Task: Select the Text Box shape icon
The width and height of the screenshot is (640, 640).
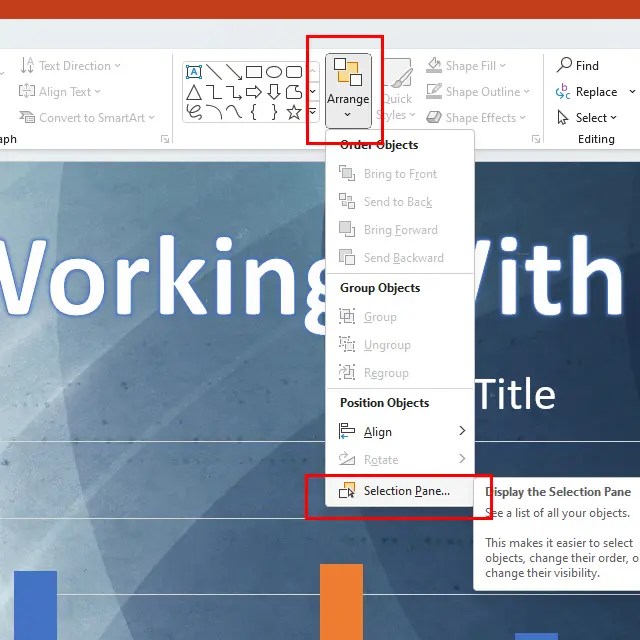Action: (x=194, y=72)
